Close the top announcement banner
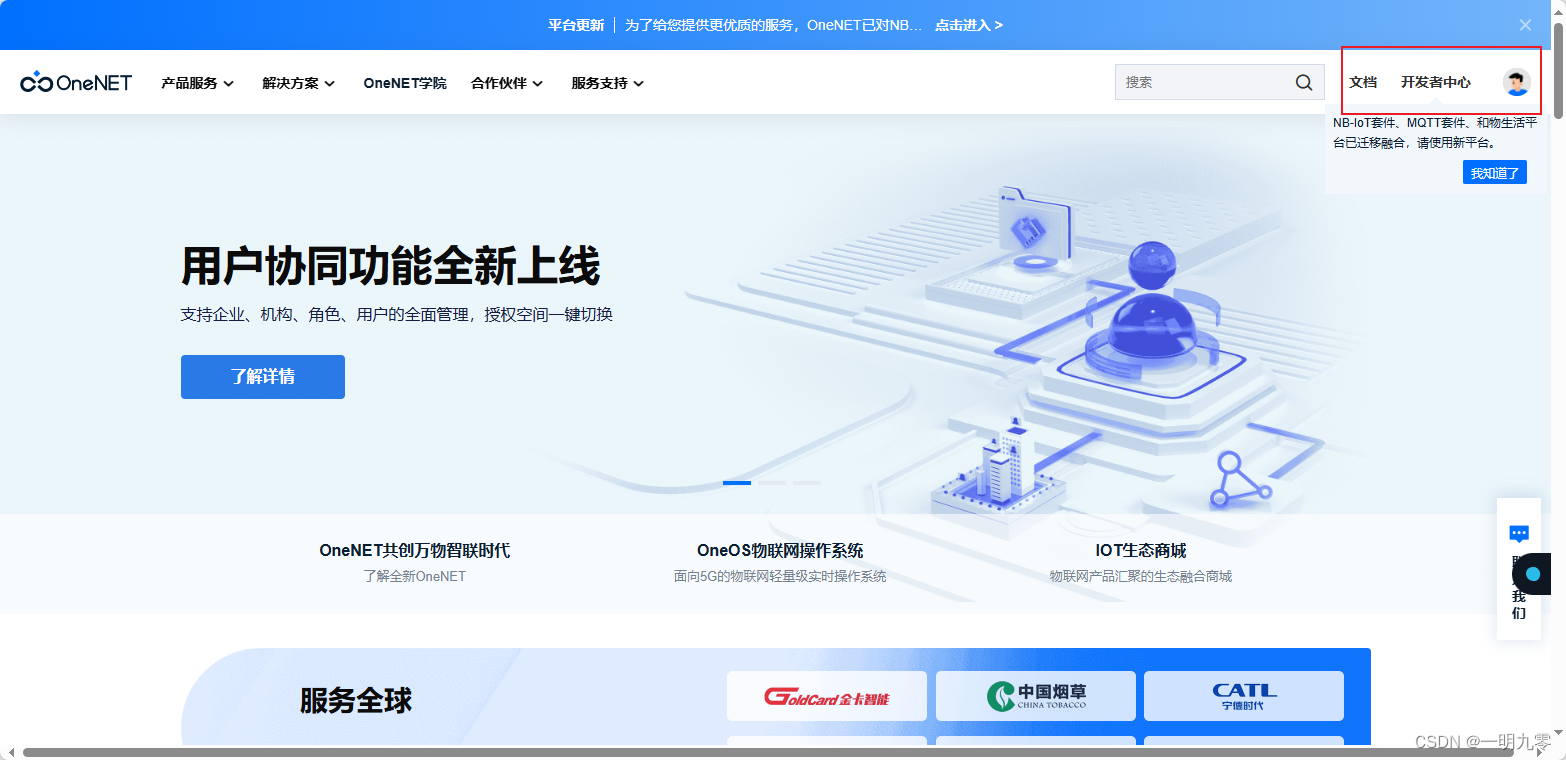Screen dimensions: 1566x760 click(1525, 25)
